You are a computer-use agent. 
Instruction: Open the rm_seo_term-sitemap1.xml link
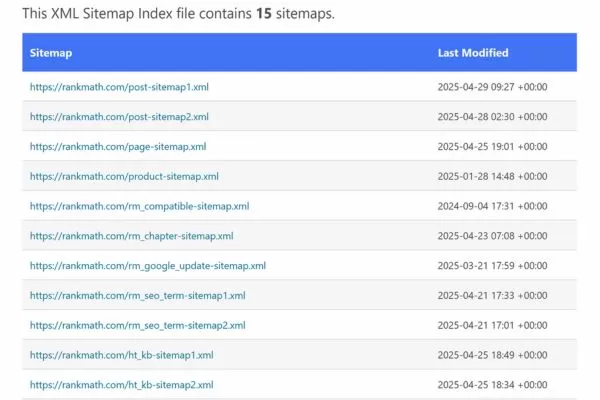pos(138,296)
